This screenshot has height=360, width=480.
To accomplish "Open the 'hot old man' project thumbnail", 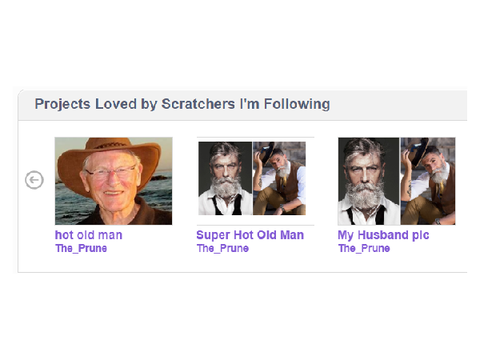I will (x=114, y=181).
